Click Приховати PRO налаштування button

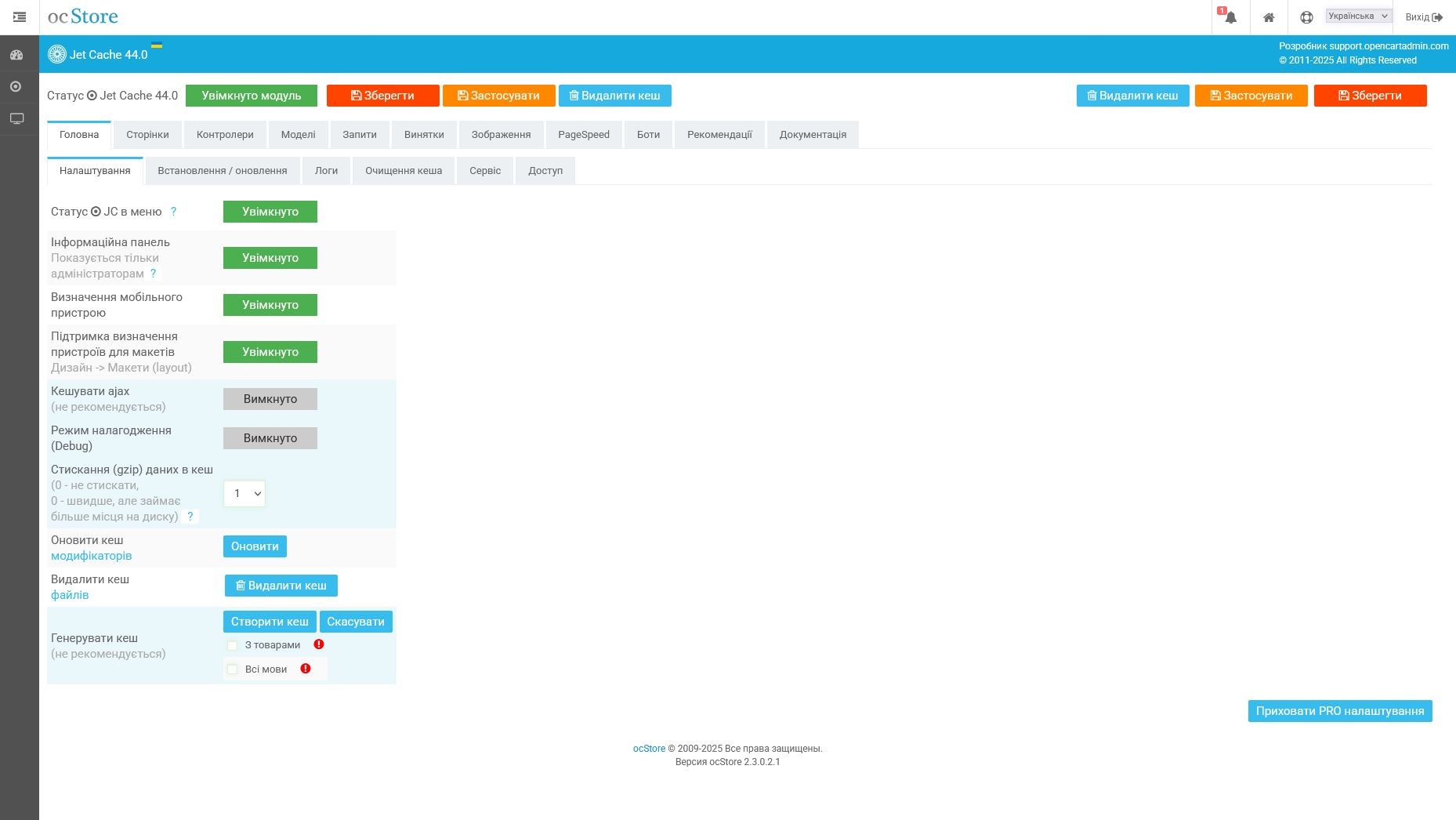(x=1339, y=711)
